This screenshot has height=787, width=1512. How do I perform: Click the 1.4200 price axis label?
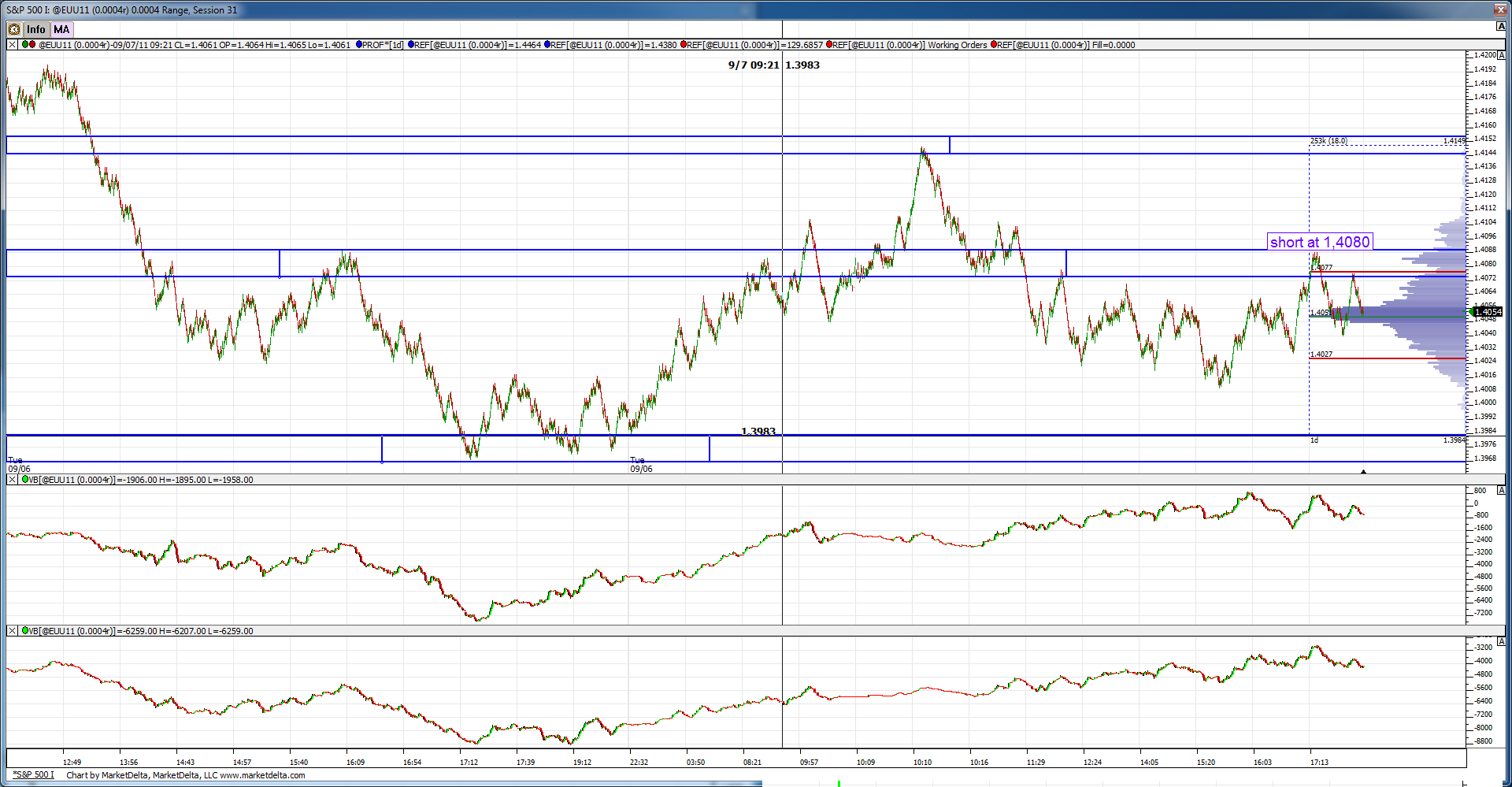click(x=1484, y=55)
